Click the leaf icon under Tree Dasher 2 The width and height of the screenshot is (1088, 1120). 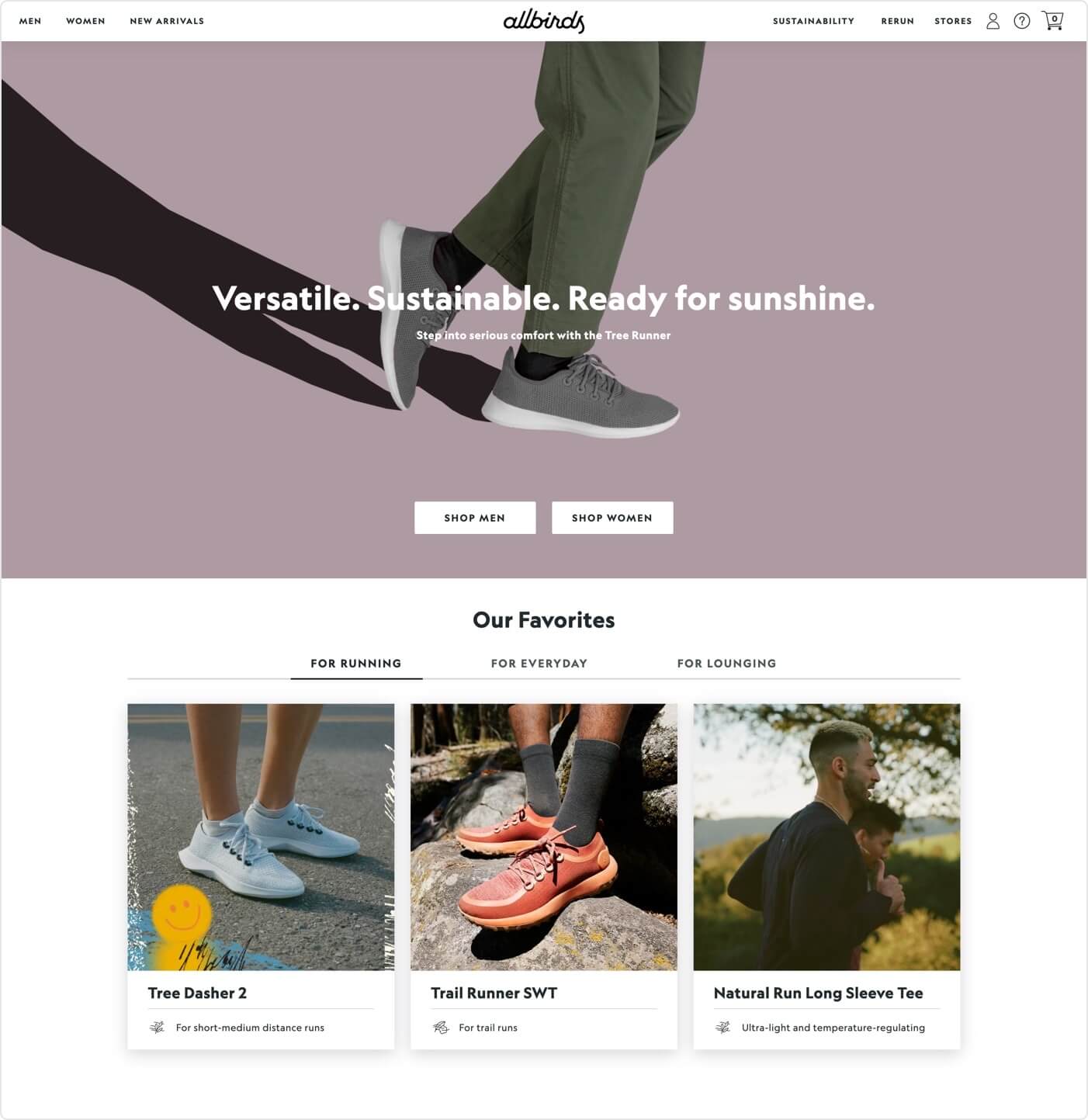[157, 1028]
